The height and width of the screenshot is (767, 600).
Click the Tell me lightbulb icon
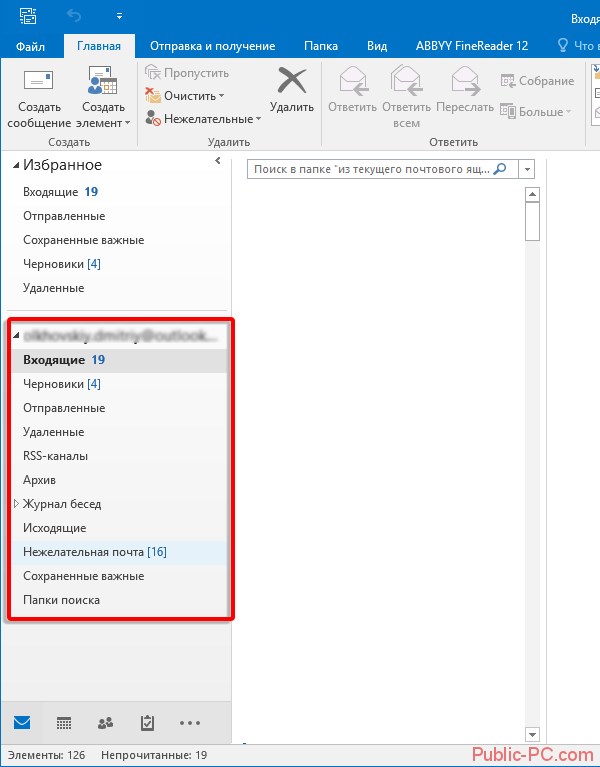(x=563, y=45)
